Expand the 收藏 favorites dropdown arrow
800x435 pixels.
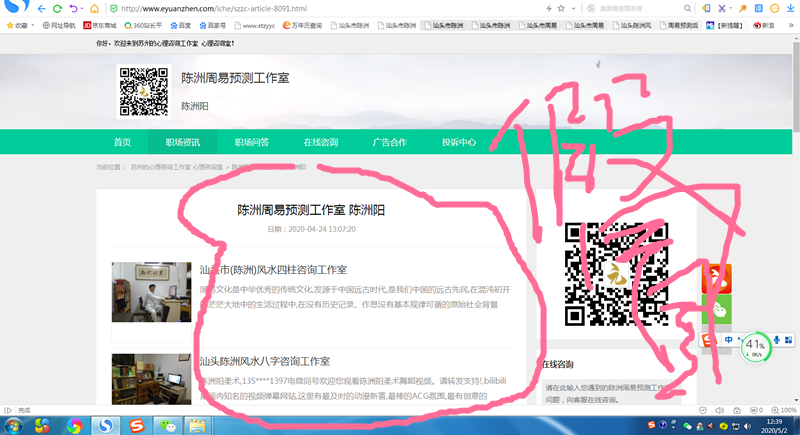coord(33,25)
